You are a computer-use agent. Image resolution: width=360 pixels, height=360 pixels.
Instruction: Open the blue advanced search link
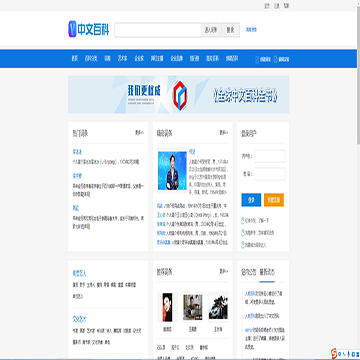click(x=251, y=30)
